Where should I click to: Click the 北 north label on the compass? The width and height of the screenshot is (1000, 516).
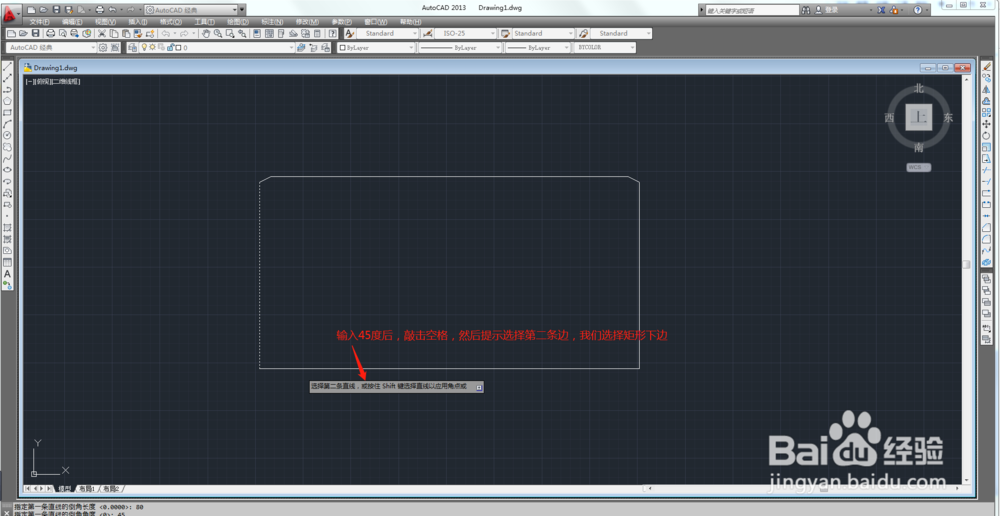click(x=918, y=89)
